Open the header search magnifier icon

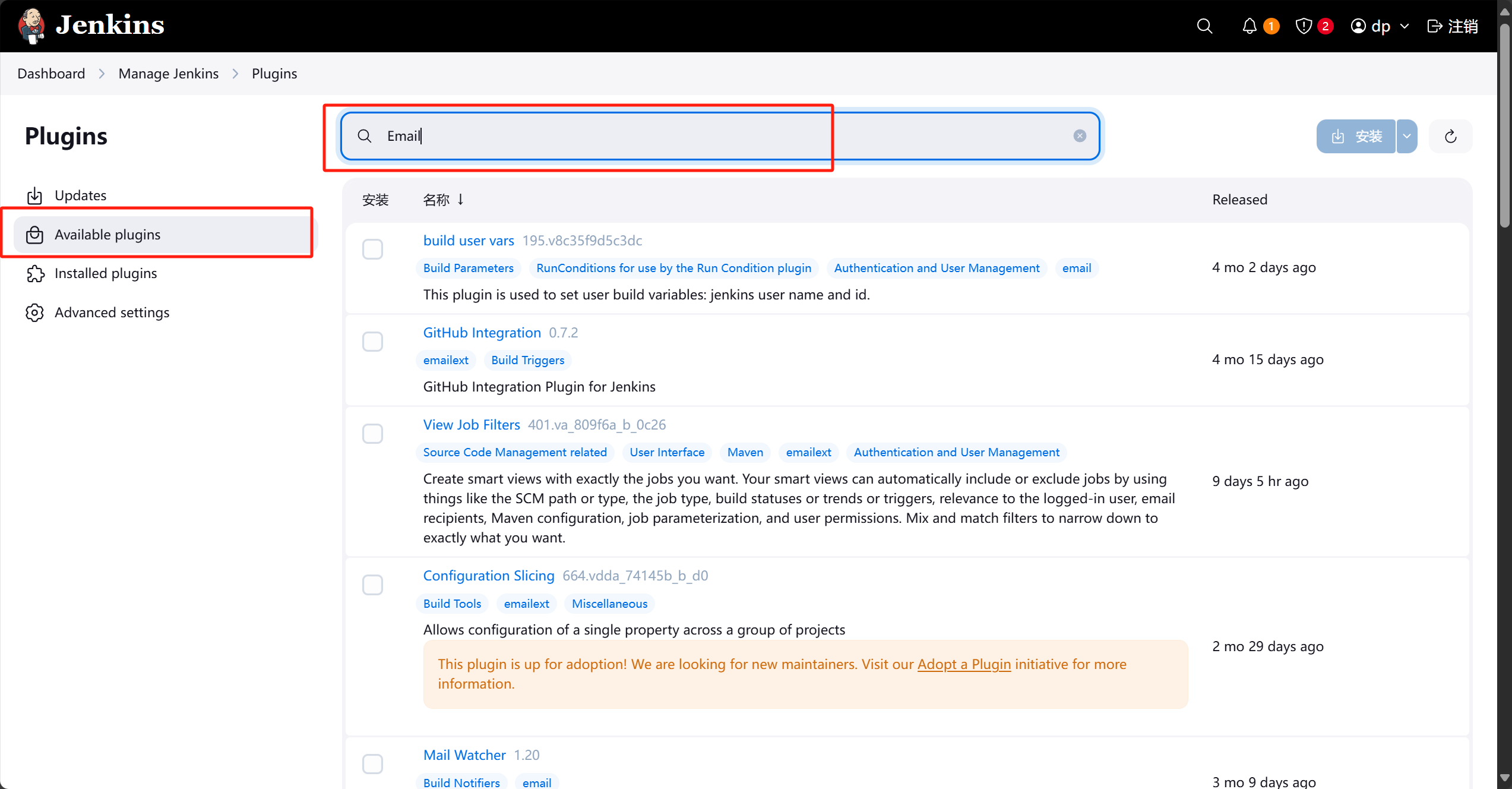tap(1204, 26)
